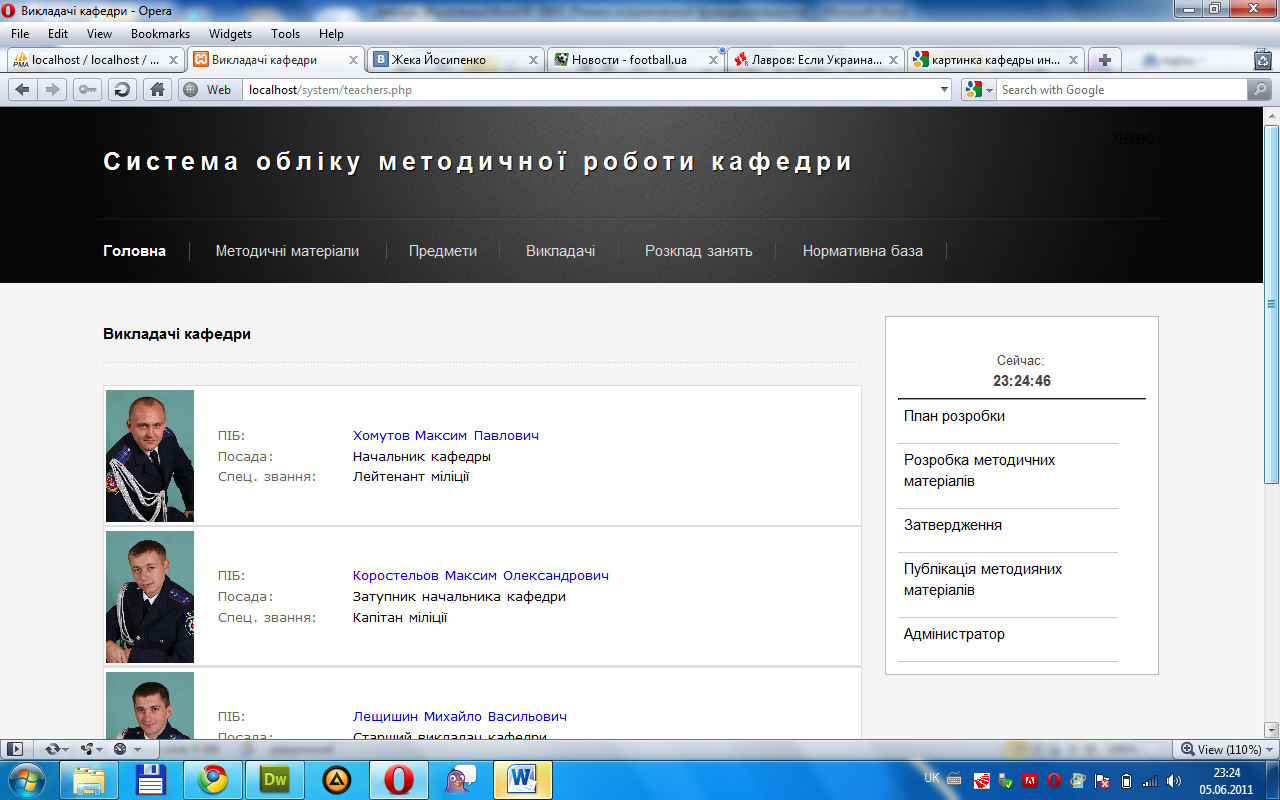Click the Search with Google field
This screenshot has width=1280, height=800.
point(1122,90)
